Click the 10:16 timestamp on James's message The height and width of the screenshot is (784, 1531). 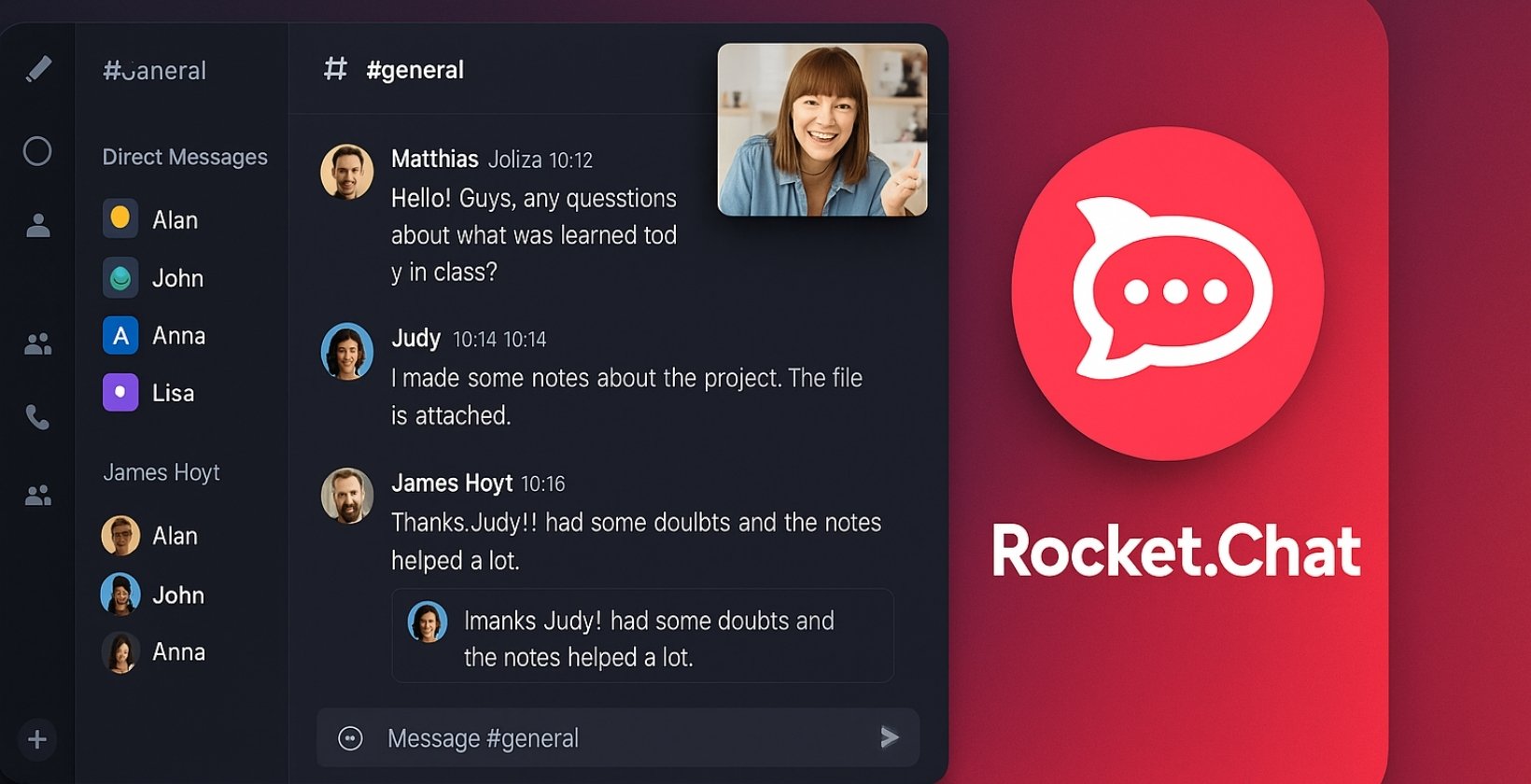tap(543, 483)
